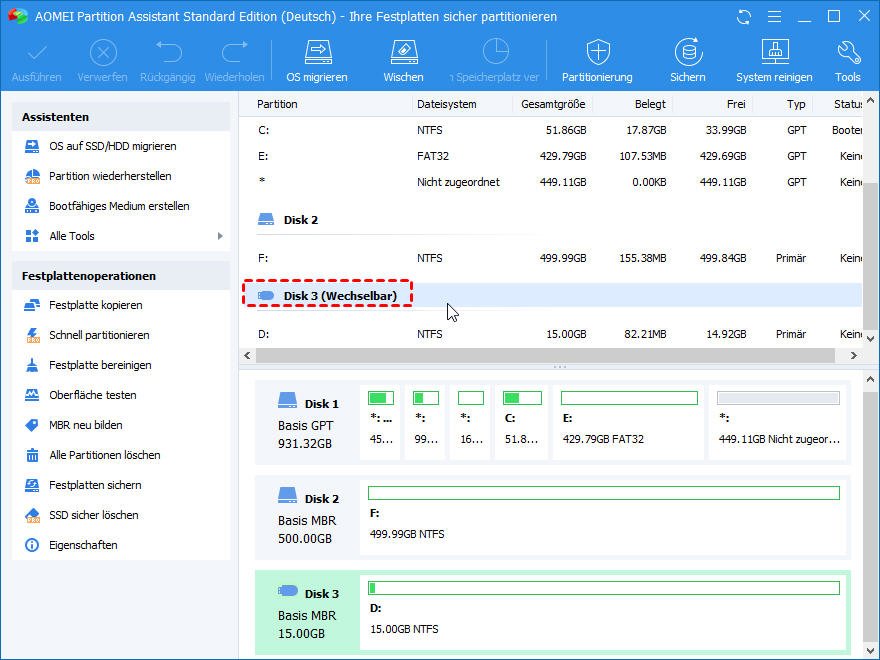
Task: Open the Partitionierung shield icon
Action: (x=598, y=52)
